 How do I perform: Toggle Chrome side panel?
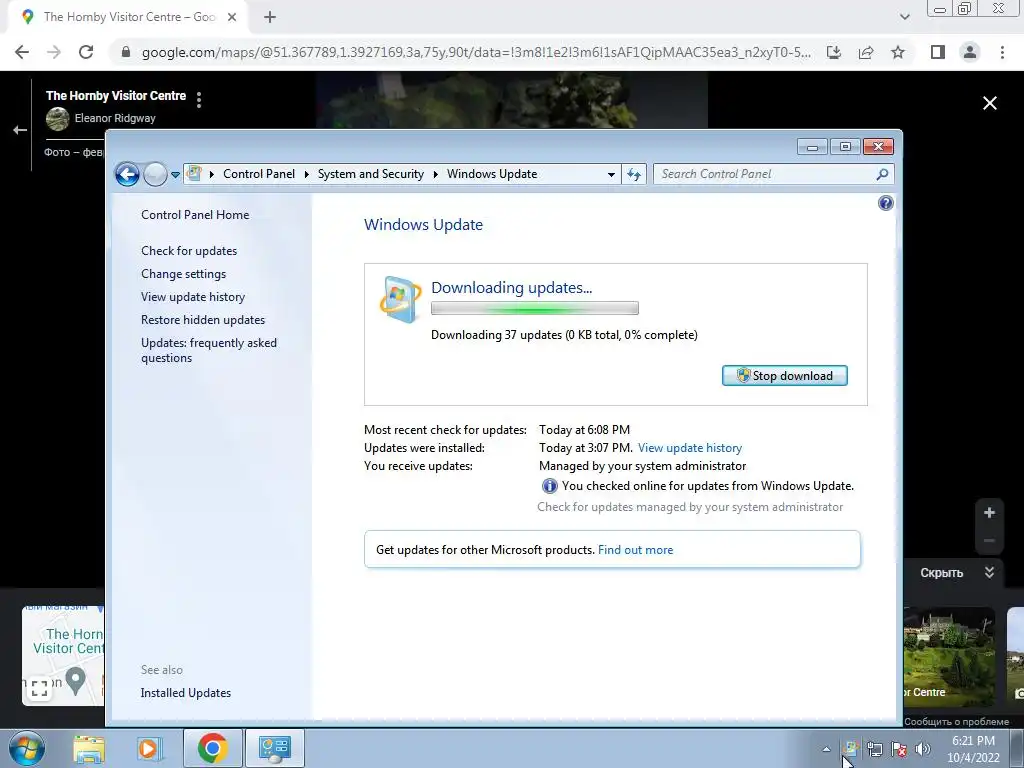tap(938, 52)
